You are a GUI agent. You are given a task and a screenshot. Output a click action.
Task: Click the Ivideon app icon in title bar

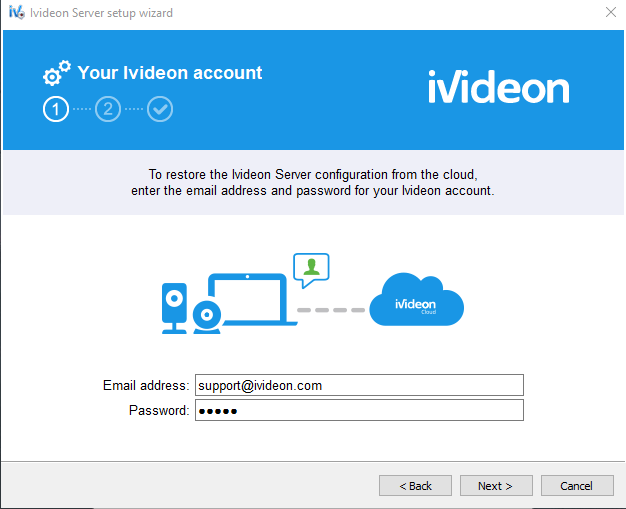(x=16, y=12)
